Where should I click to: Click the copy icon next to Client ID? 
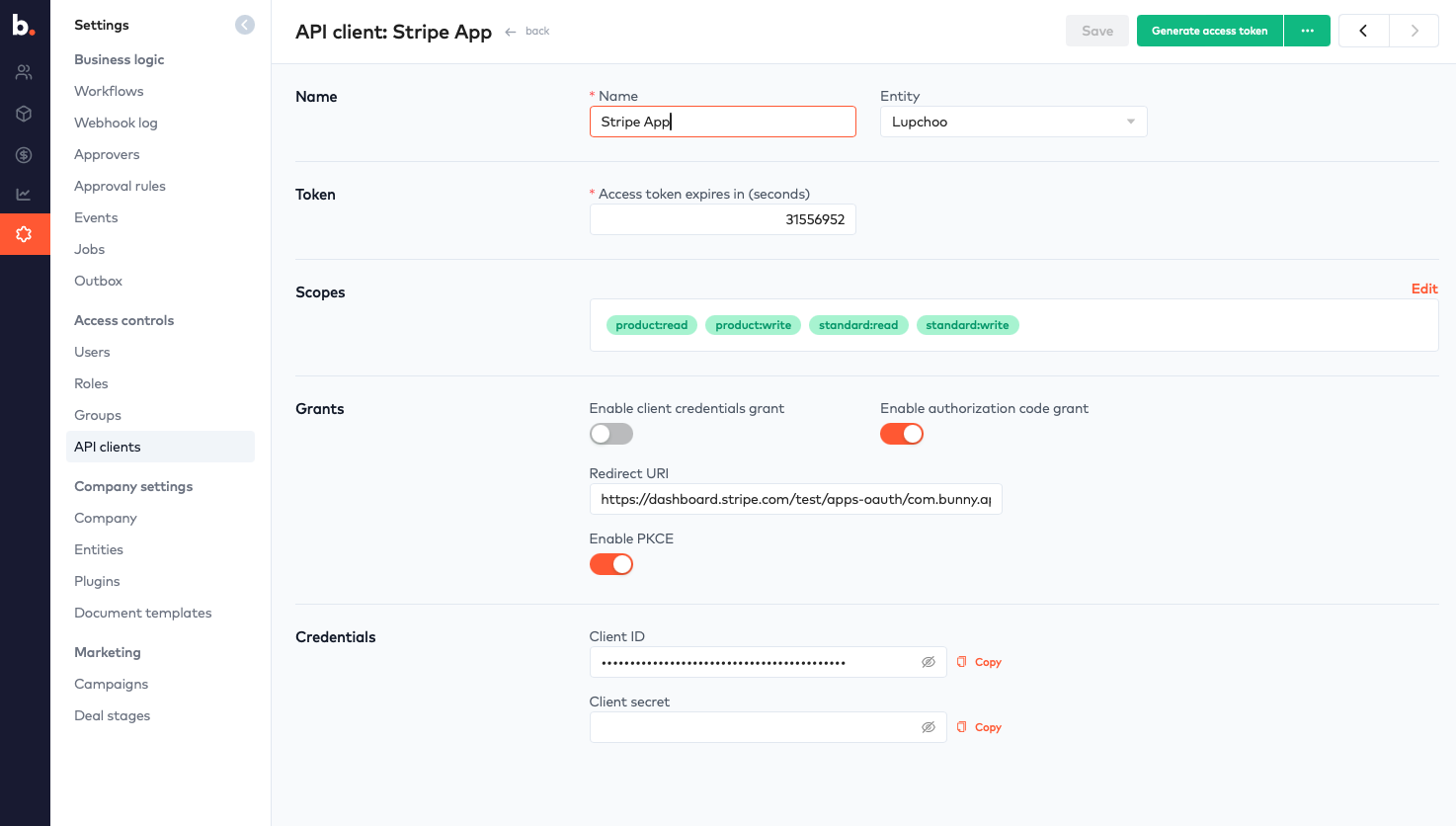point(961,662)
